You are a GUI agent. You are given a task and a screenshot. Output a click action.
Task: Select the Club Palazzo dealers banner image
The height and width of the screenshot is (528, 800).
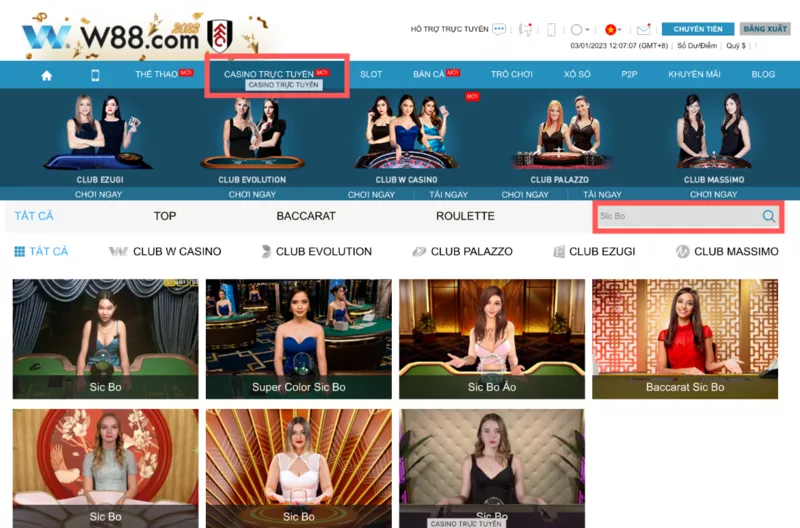[x=560, y=132]
